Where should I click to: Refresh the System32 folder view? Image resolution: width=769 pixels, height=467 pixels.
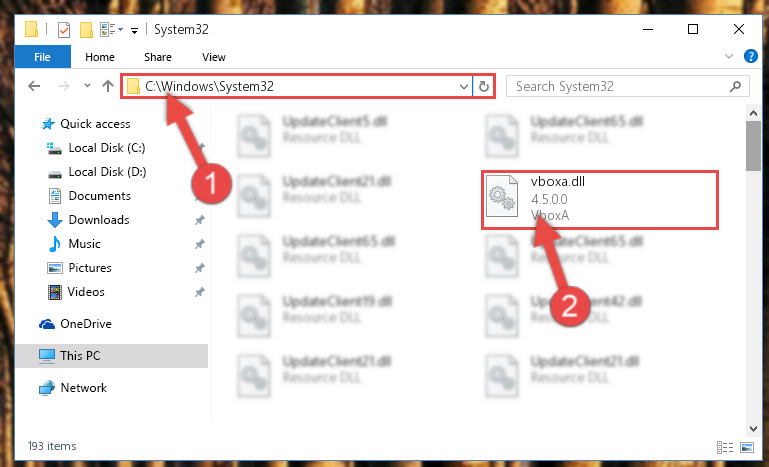click(484, 86)
